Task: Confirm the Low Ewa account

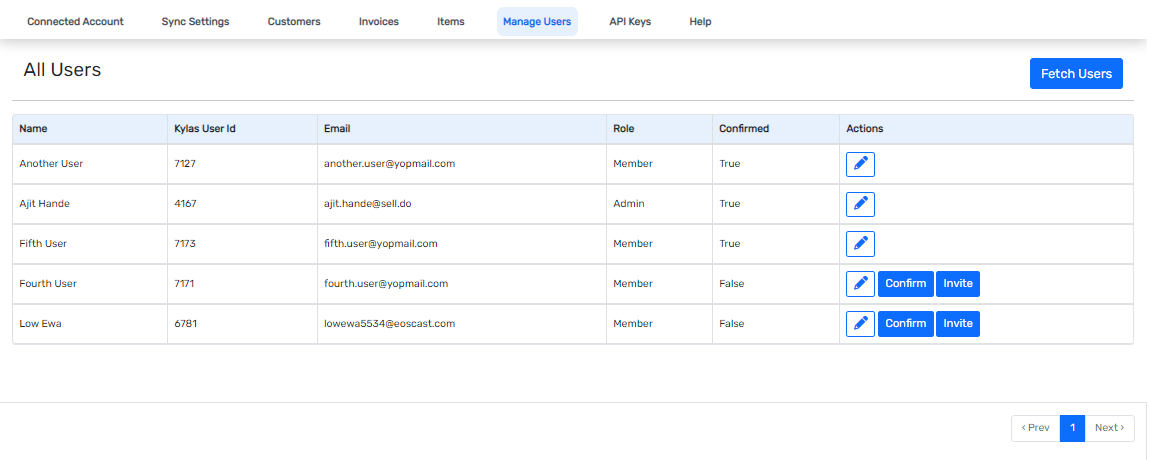Action: click(x=905, y=324)
